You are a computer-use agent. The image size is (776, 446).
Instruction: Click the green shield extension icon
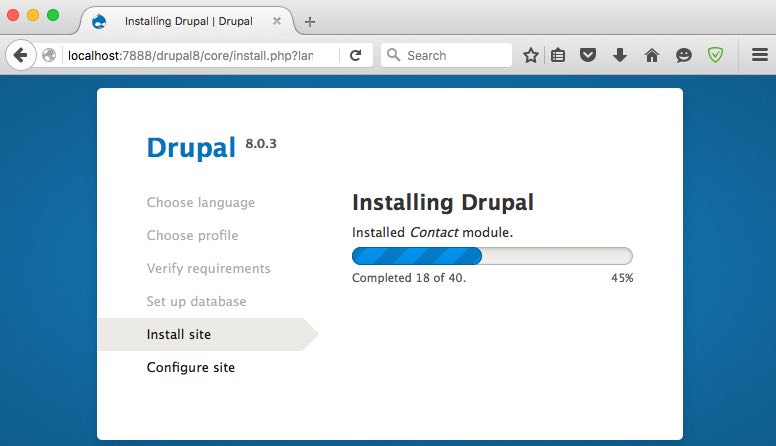coord(715,55)
